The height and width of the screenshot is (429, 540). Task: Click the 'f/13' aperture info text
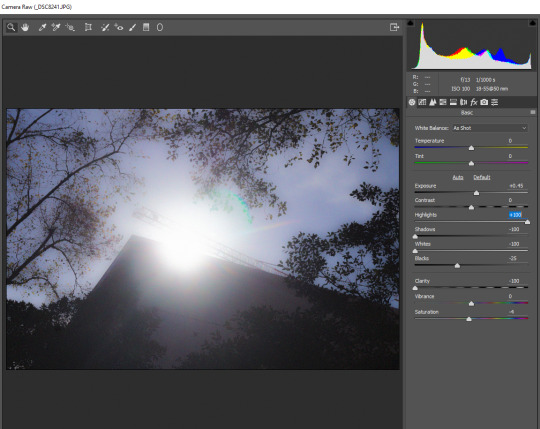465,80
